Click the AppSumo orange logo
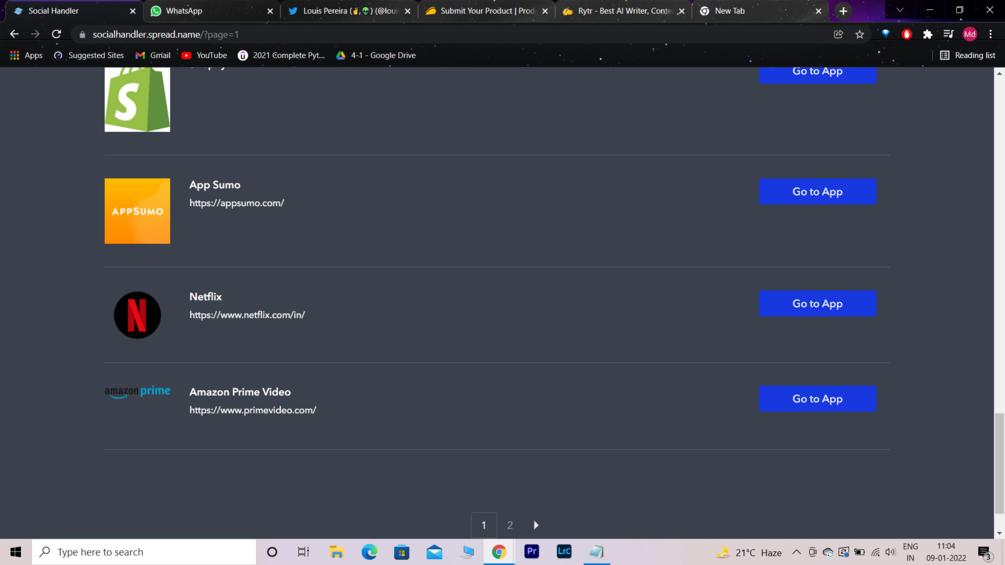This screenshot has width=1005, height=565. pos(137,211)
